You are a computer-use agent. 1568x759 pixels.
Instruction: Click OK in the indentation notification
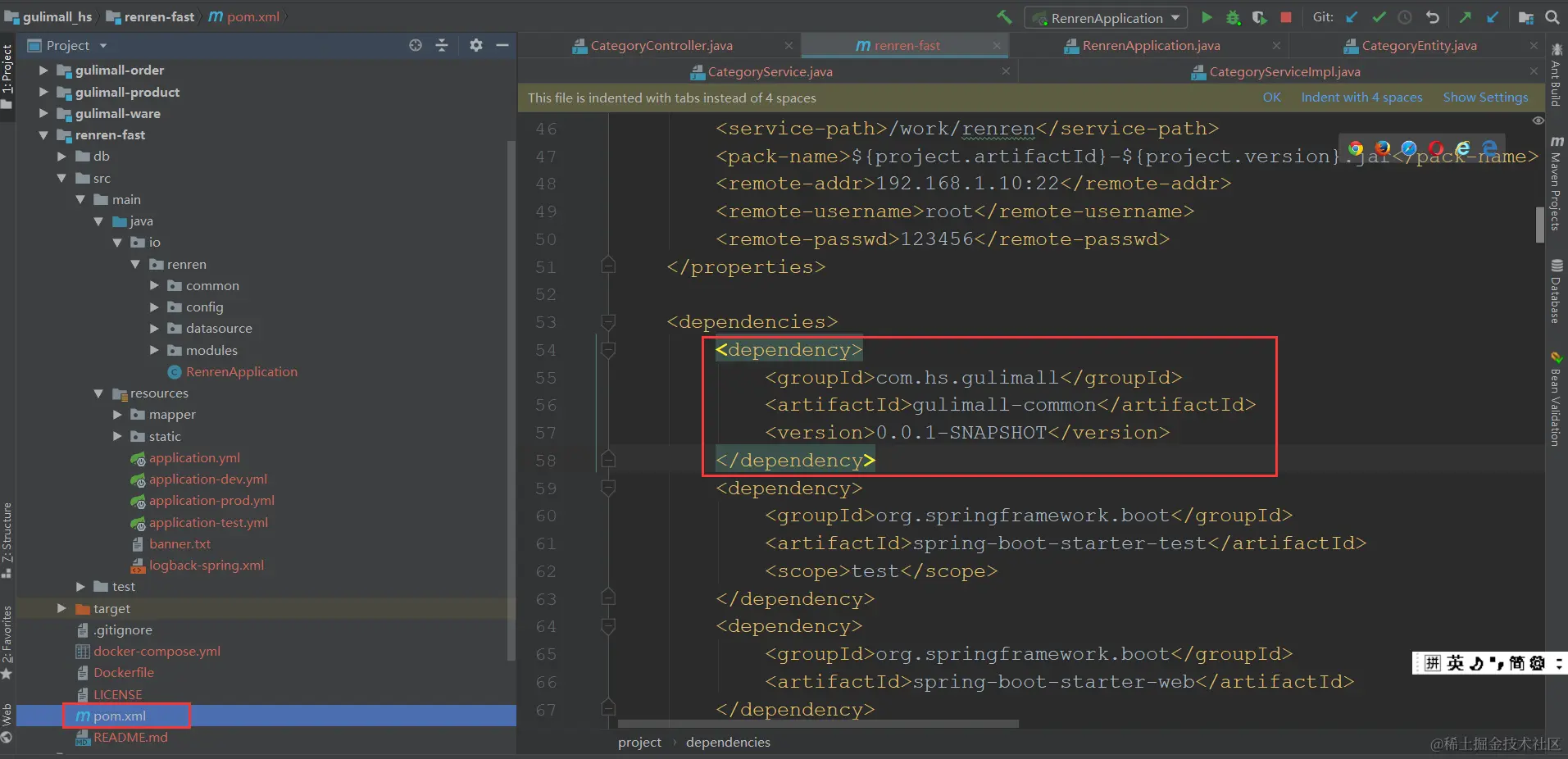click(x=1271, y=98)
